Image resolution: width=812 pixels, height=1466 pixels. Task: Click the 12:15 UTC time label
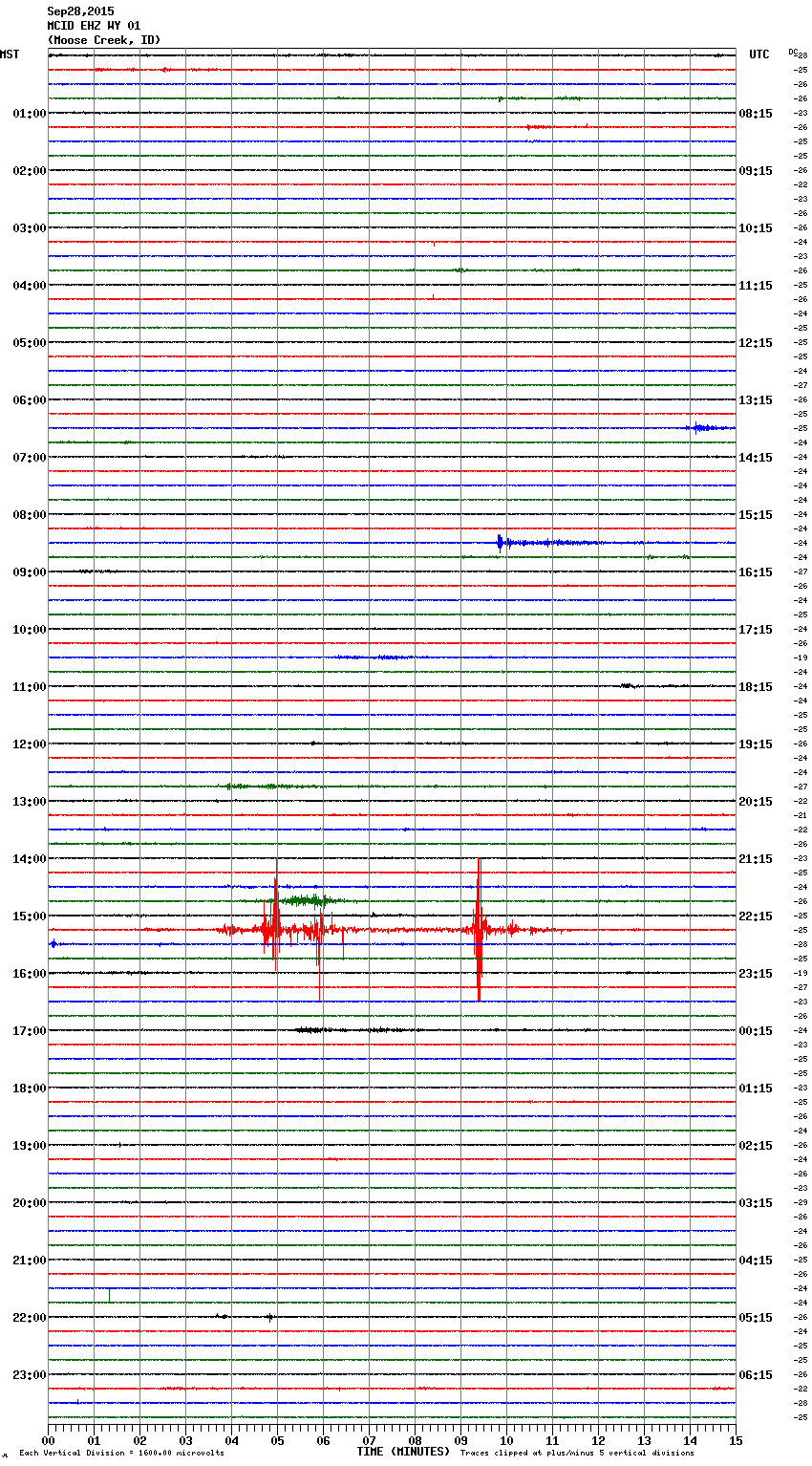point(756,343)
